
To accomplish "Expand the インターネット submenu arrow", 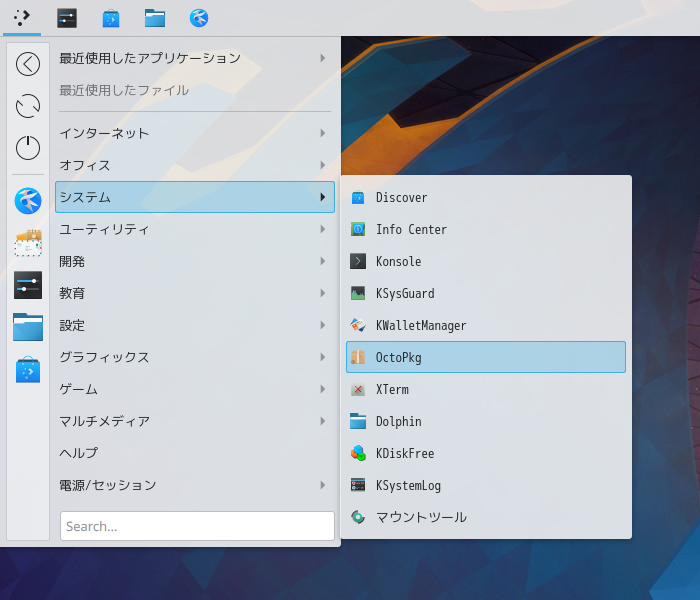I will tap(322, 133).
